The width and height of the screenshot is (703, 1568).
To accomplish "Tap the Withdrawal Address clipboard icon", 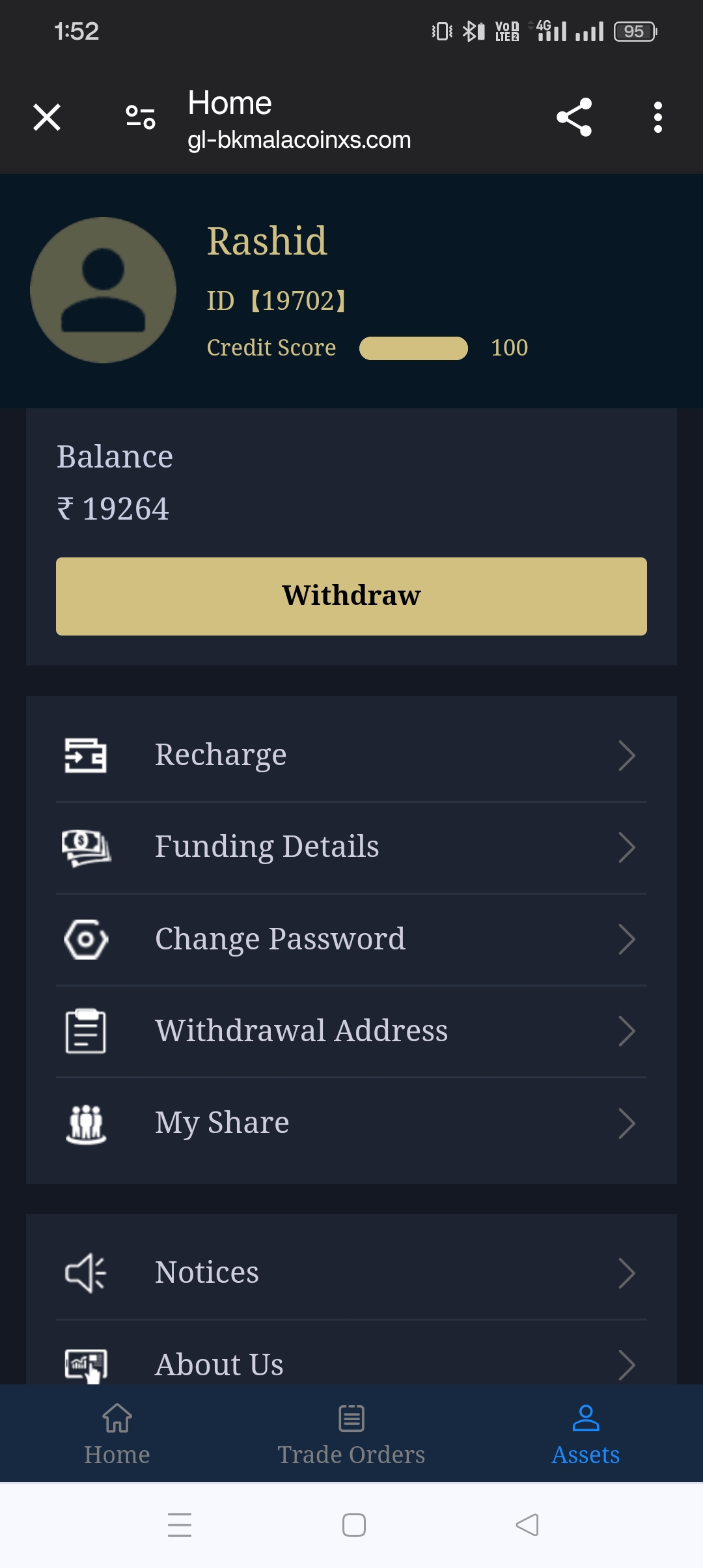I will [85, 1031].
